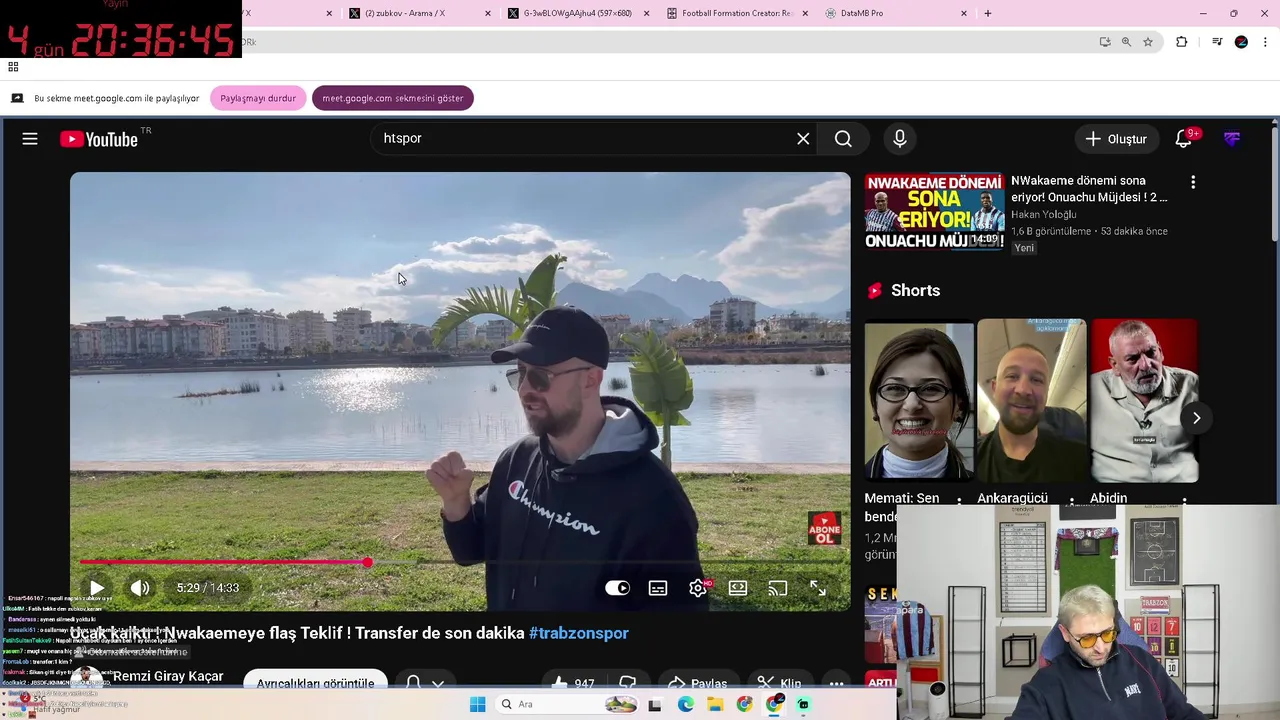Bookmark this page with the star
The height and width of the screenshot is (720, 1280).
[x=1148, y=42]
